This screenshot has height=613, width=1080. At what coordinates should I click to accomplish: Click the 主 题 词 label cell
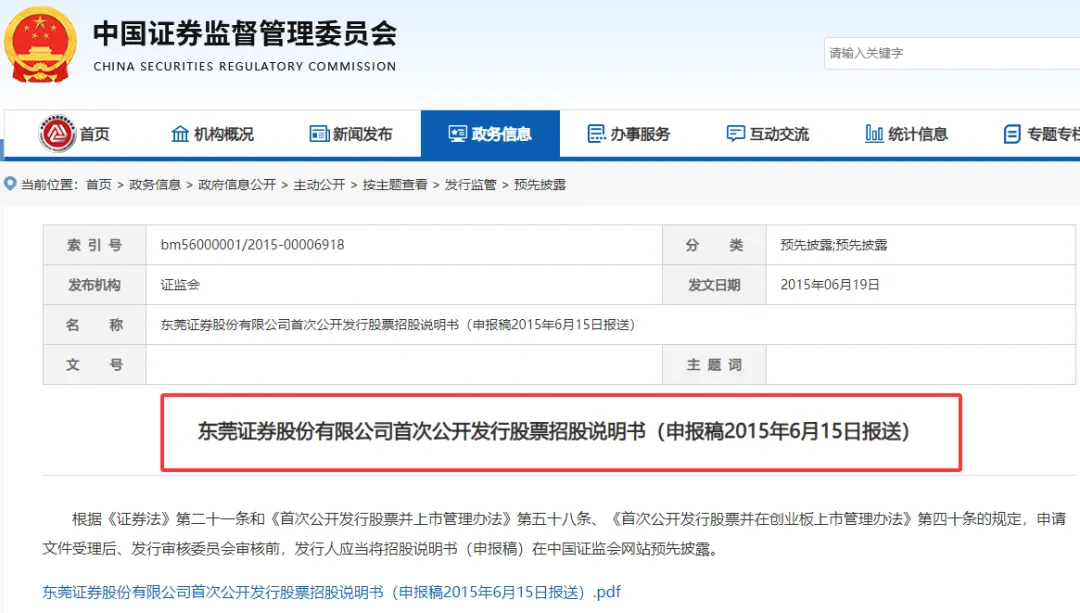[x=714, y=364]
